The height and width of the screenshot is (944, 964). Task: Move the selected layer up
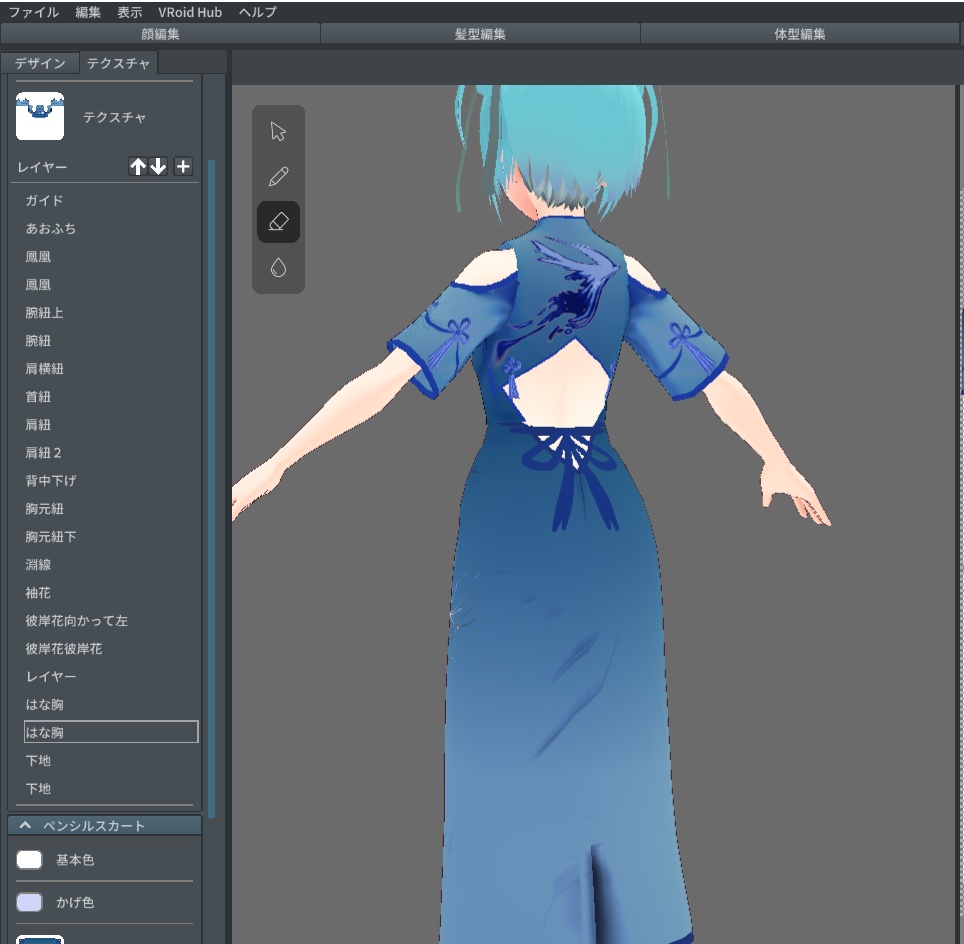(138, 167)
